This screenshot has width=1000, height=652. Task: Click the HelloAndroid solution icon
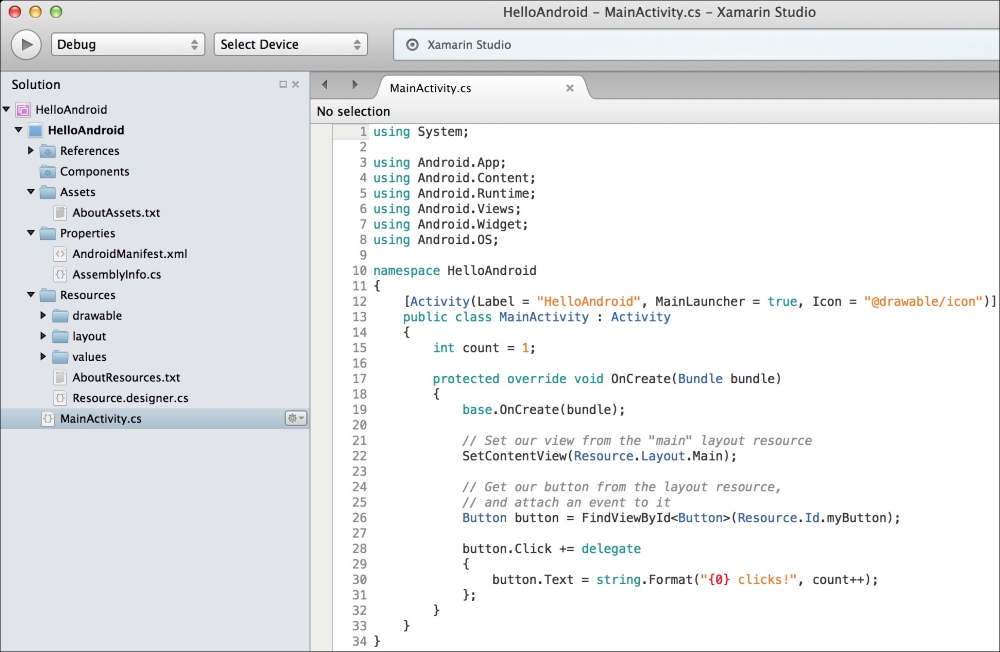[x=23, y=110]
